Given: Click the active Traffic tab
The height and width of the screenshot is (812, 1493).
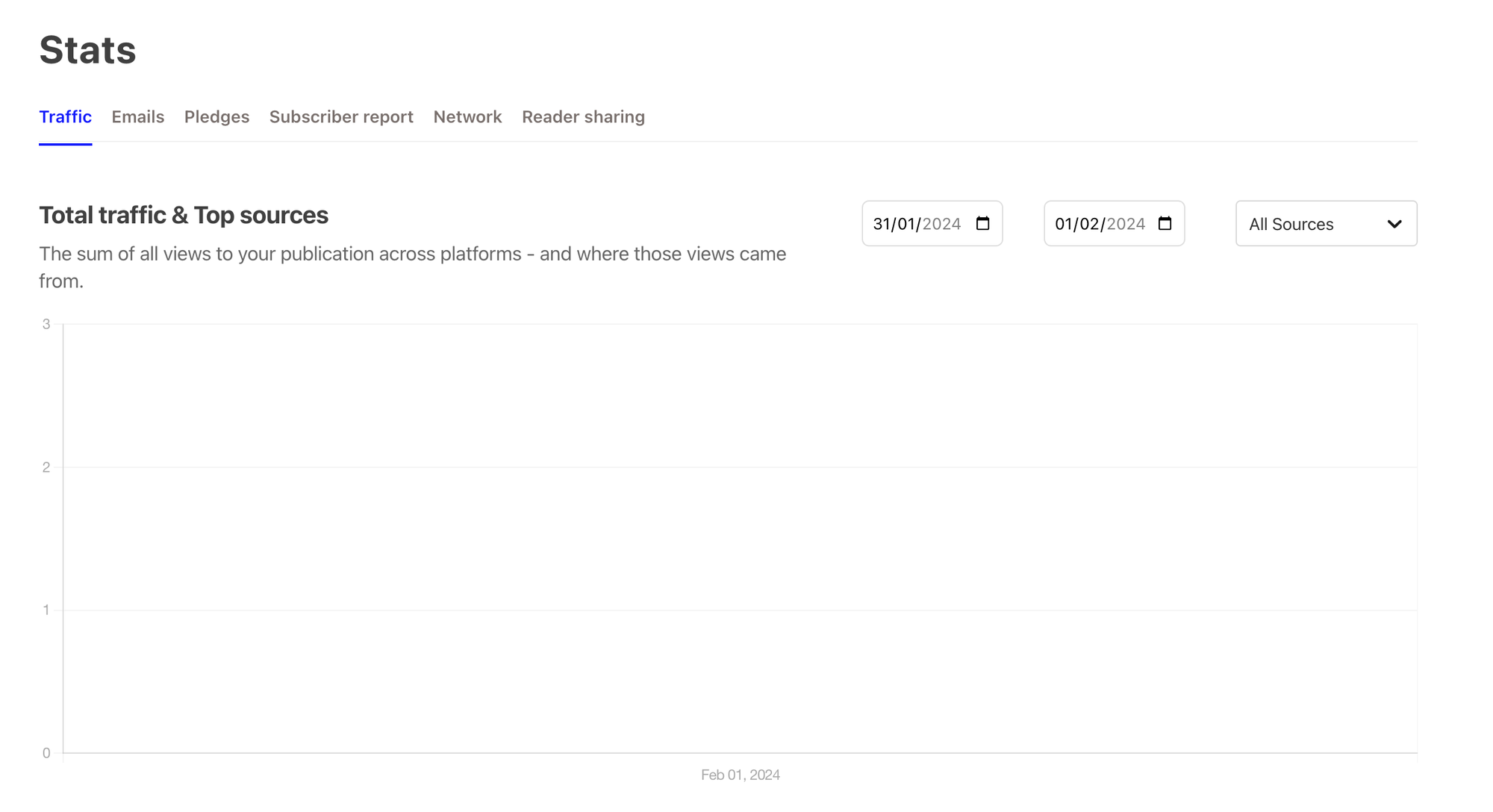Looking at the screenshot, I should tap(66, 117).
